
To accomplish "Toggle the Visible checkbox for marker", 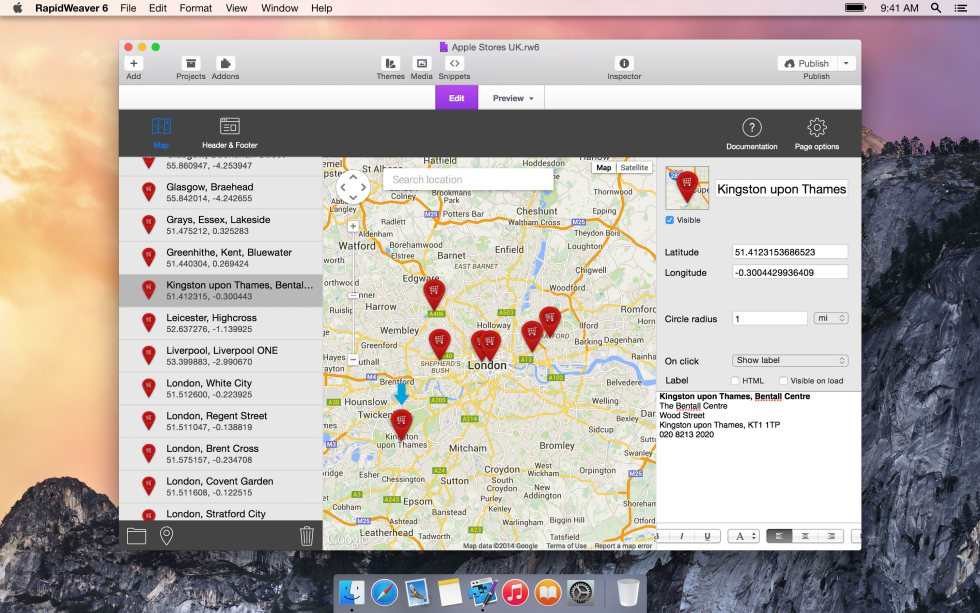I will point(669,220).
